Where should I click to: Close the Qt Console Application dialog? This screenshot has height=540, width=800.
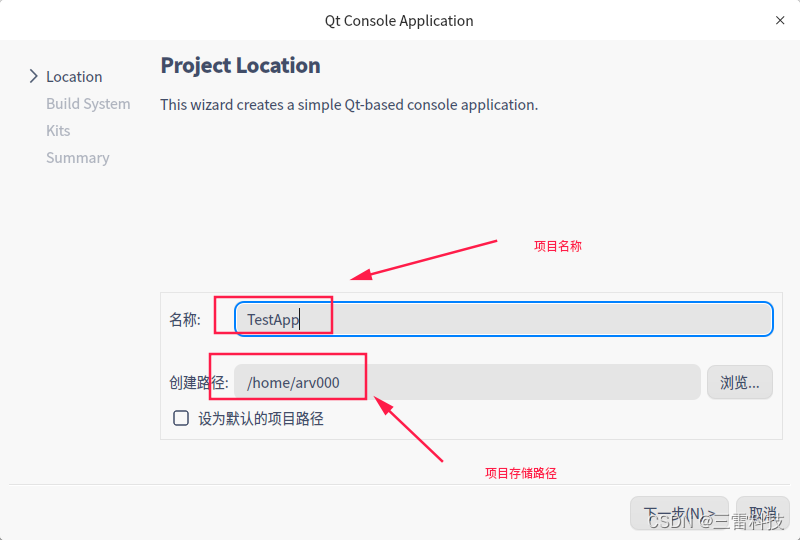[780, 20]
